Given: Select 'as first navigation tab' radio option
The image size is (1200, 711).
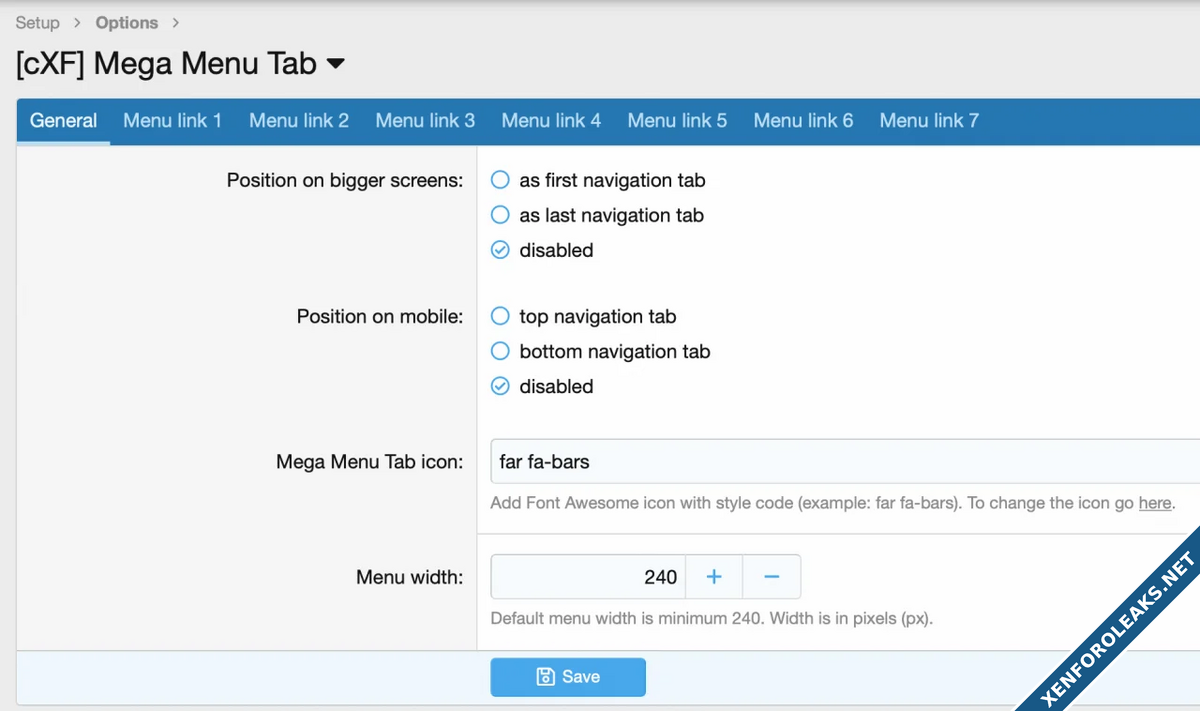Looking at the screenshot, I should click(x=500, y=181).
